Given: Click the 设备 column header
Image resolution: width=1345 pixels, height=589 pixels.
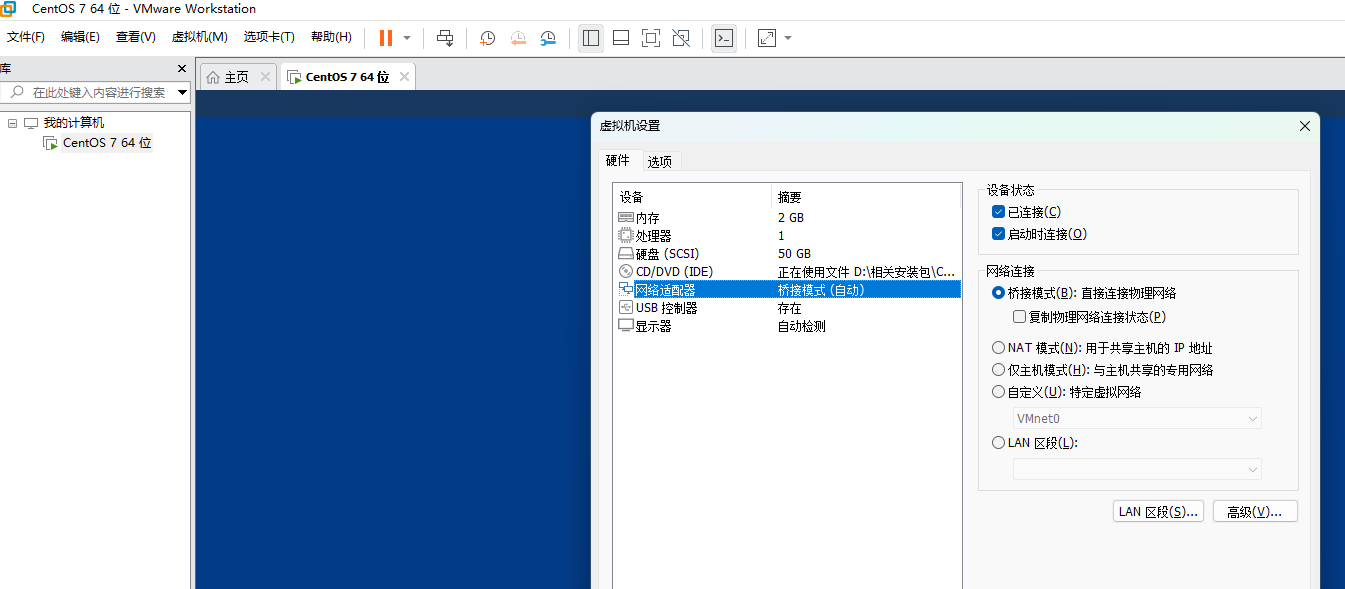Looking at the screenshot, I should pyautogui.click(x=694, y=197).
